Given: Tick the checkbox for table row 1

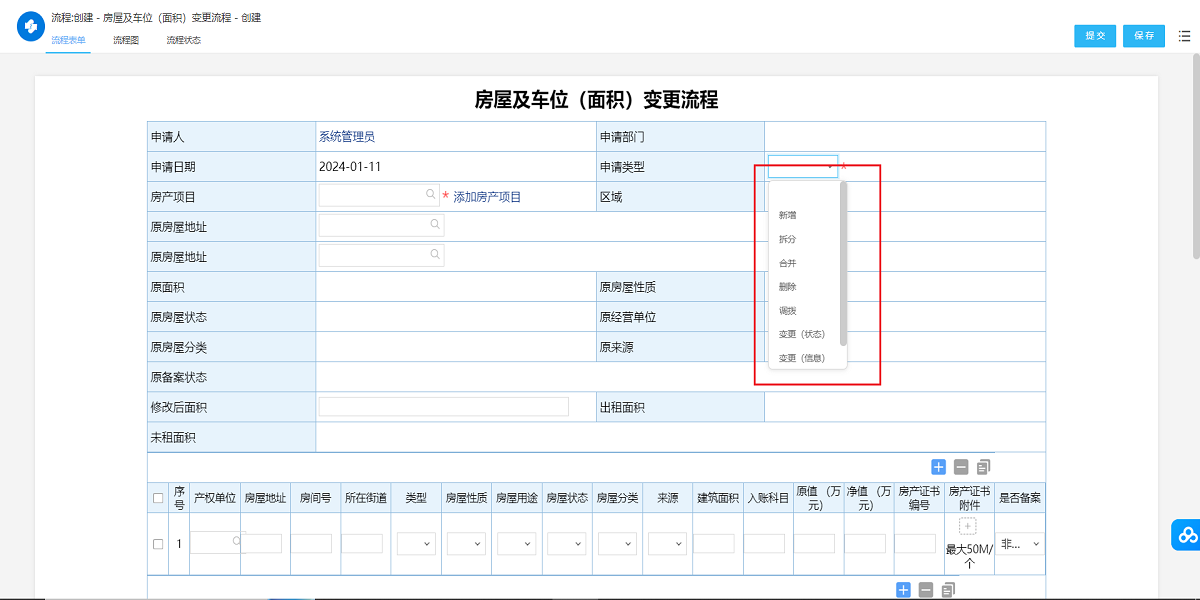Looking at the screenshot, I should click(x=158, y=544).
